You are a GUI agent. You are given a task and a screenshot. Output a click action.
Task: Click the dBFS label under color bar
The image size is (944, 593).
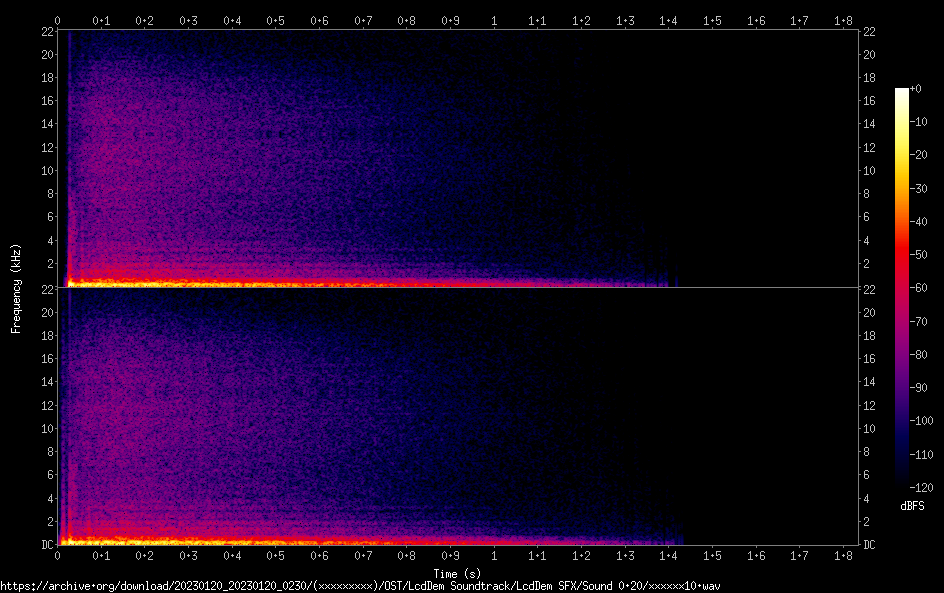pos(912,506)
